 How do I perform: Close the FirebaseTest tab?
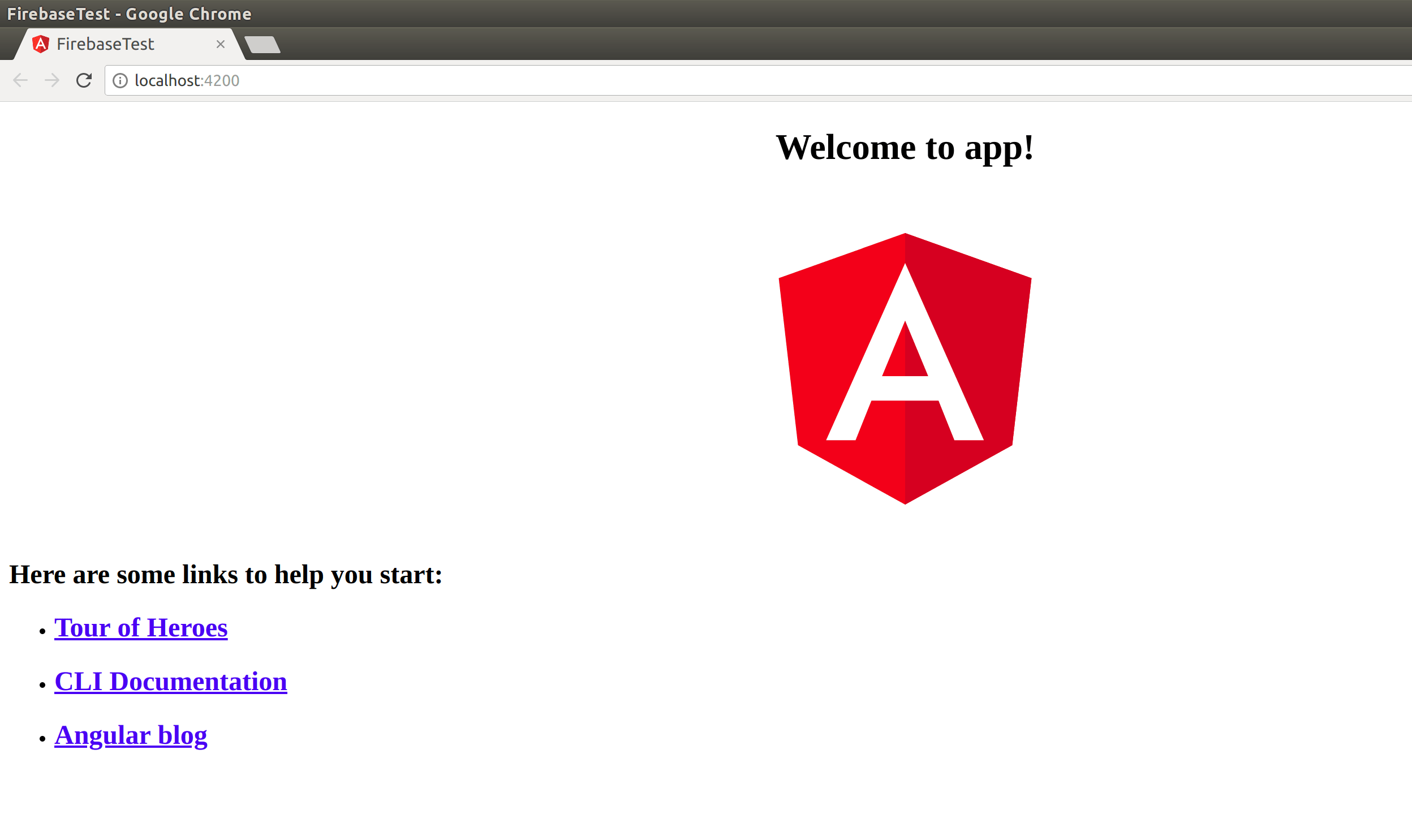coord(221,44)
